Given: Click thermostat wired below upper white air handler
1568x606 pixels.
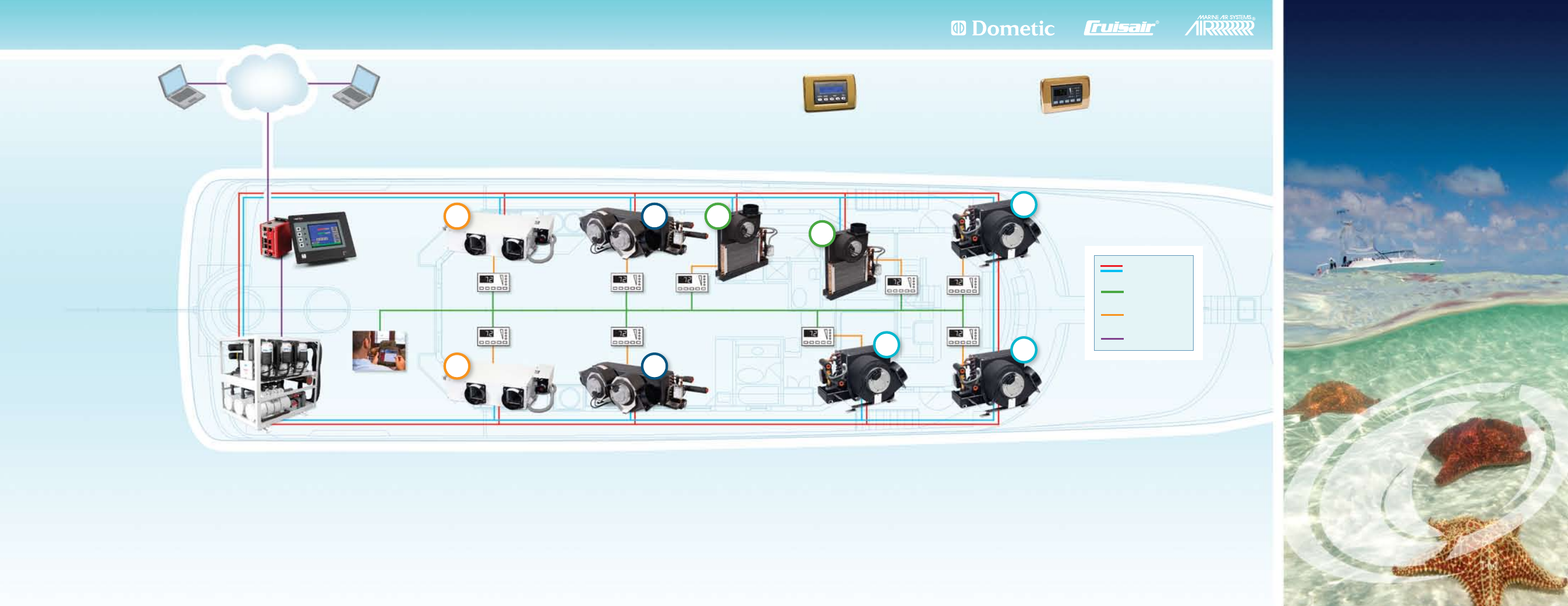Looking at the screenshot, I should point(493,283).
